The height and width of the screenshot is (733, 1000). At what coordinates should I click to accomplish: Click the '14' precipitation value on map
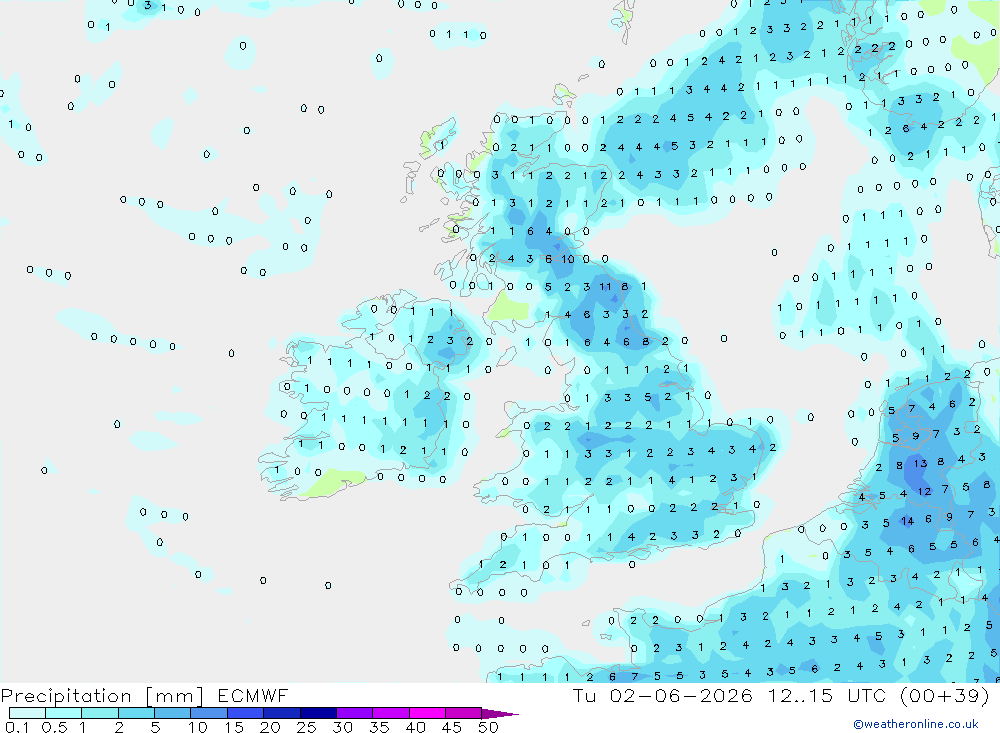click(x=907, y=521)
